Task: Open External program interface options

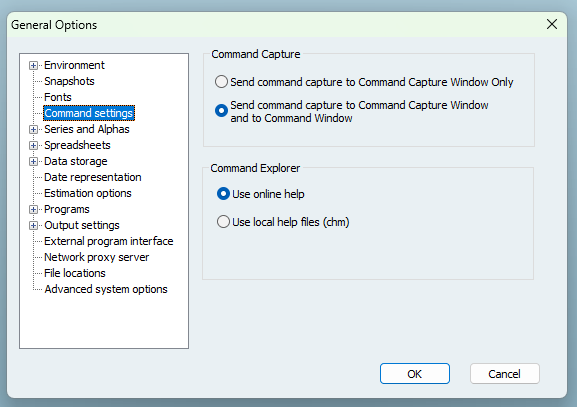Action: [109, 241]
